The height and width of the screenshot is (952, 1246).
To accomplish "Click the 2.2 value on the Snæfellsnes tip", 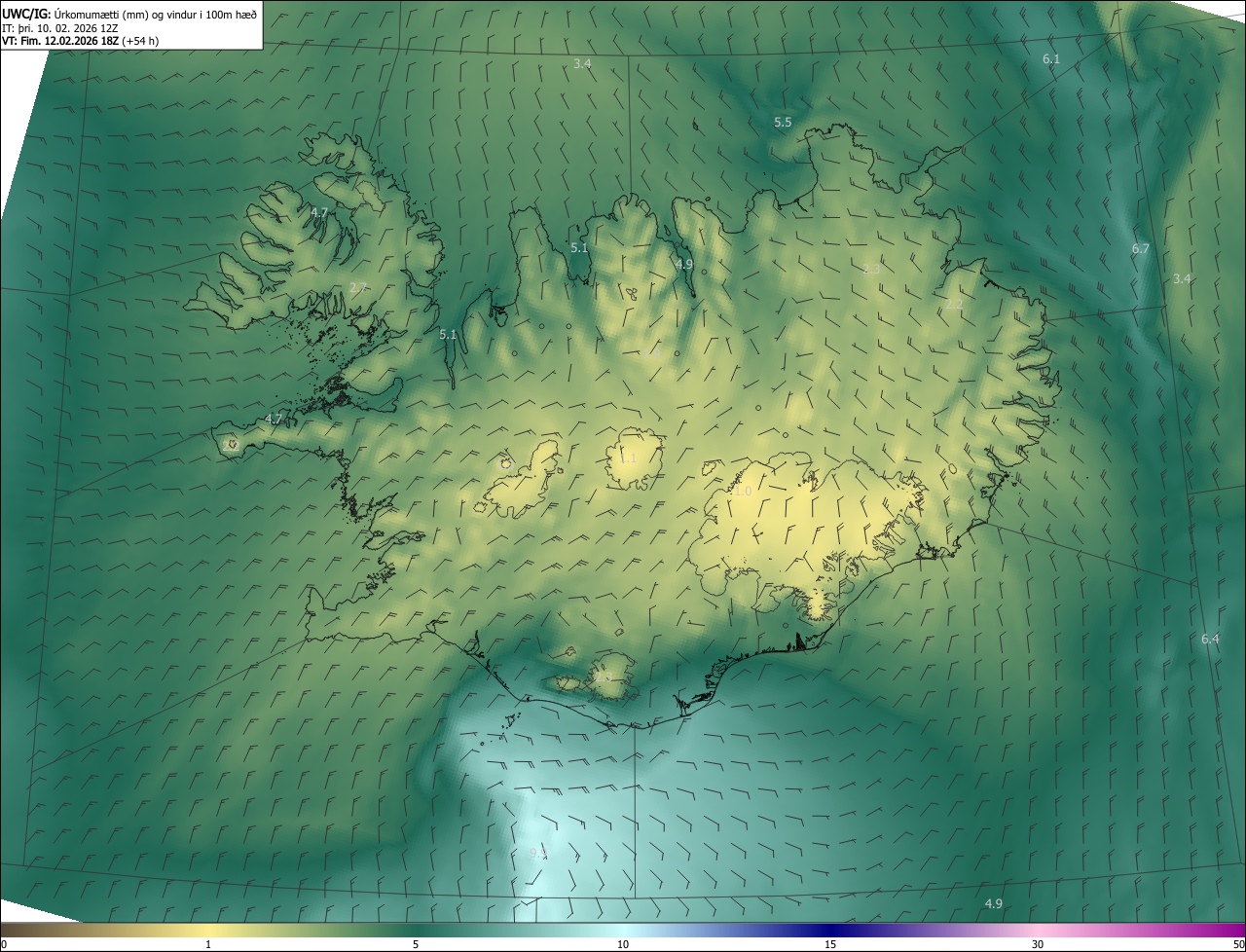I will pos(230,444).
